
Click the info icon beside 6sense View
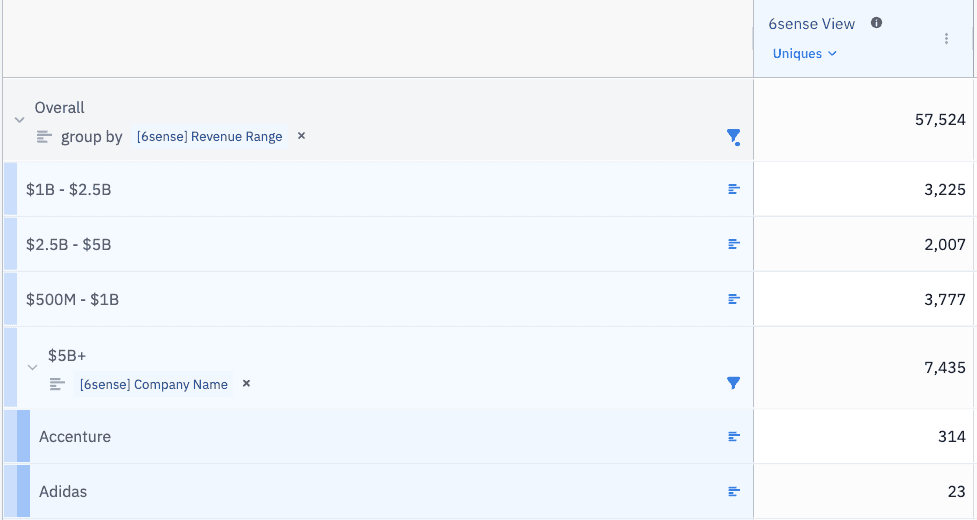[877, 23]
